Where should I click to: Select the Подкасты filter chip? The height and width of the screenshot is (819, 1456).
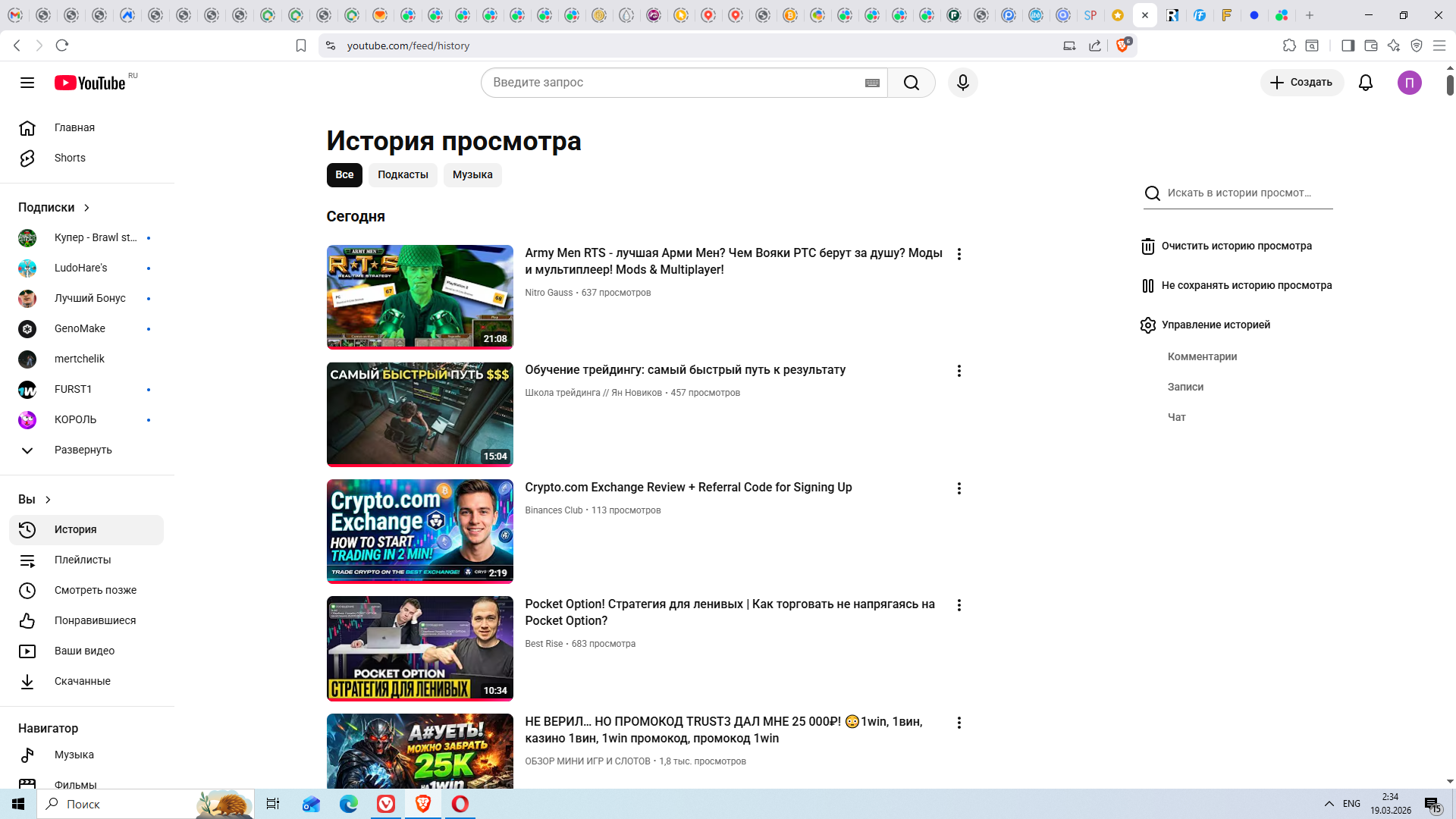tap(403, 175)
